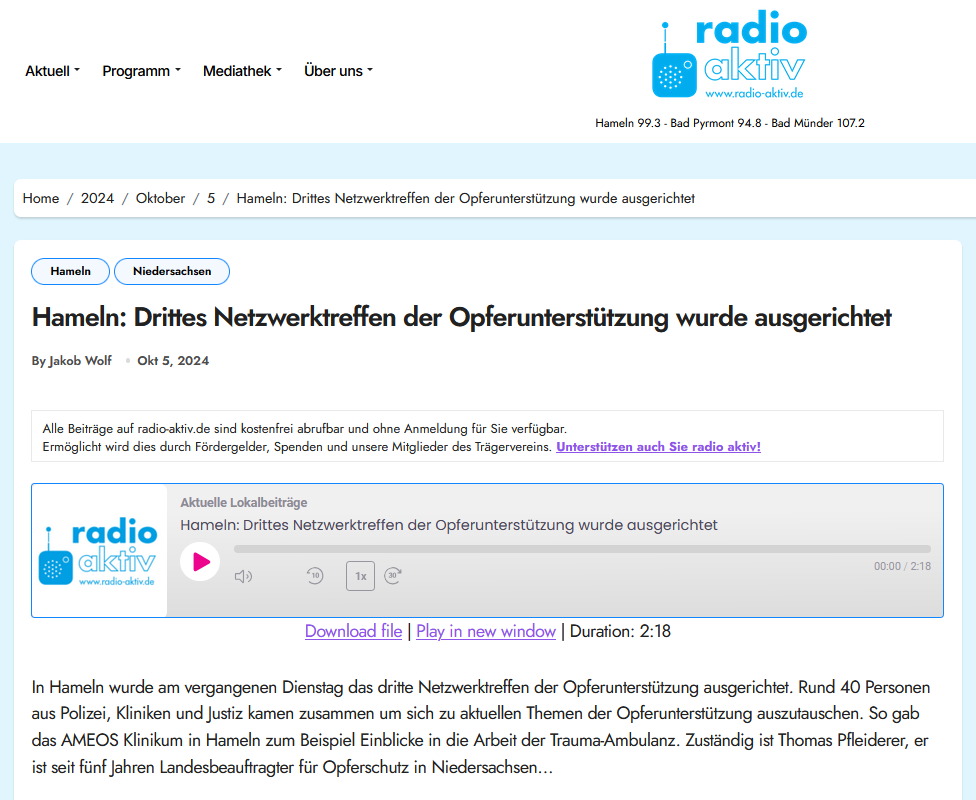Change playback speed 1x button

coord(360,576)
